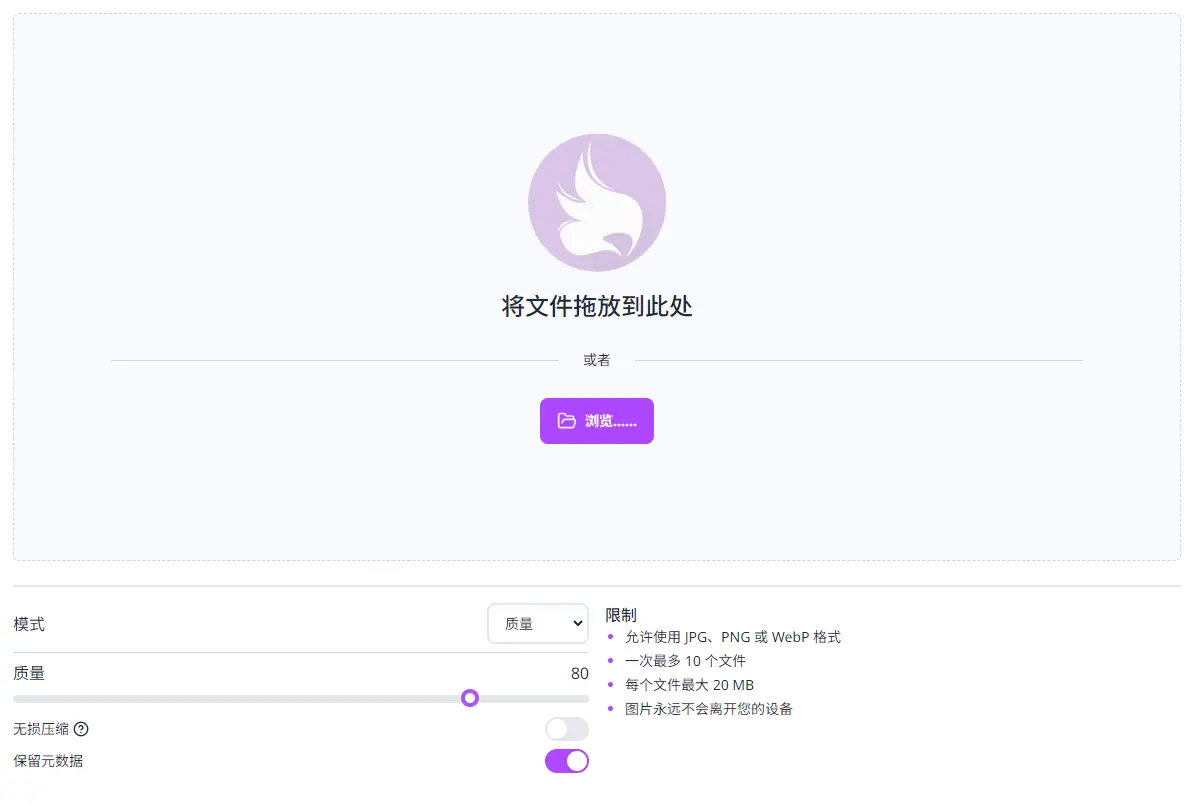Click the unfilled slider track right of the handle
This screenshot has width=1196, height=804.
click(532, 698)
